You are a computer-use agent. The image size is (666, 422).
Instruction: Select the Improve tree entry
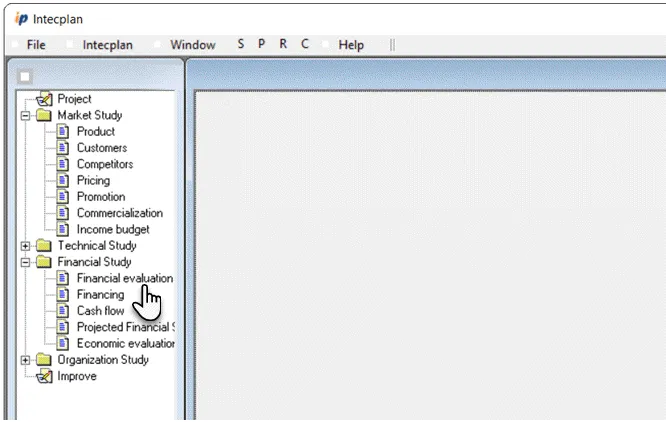coord(77,376)
